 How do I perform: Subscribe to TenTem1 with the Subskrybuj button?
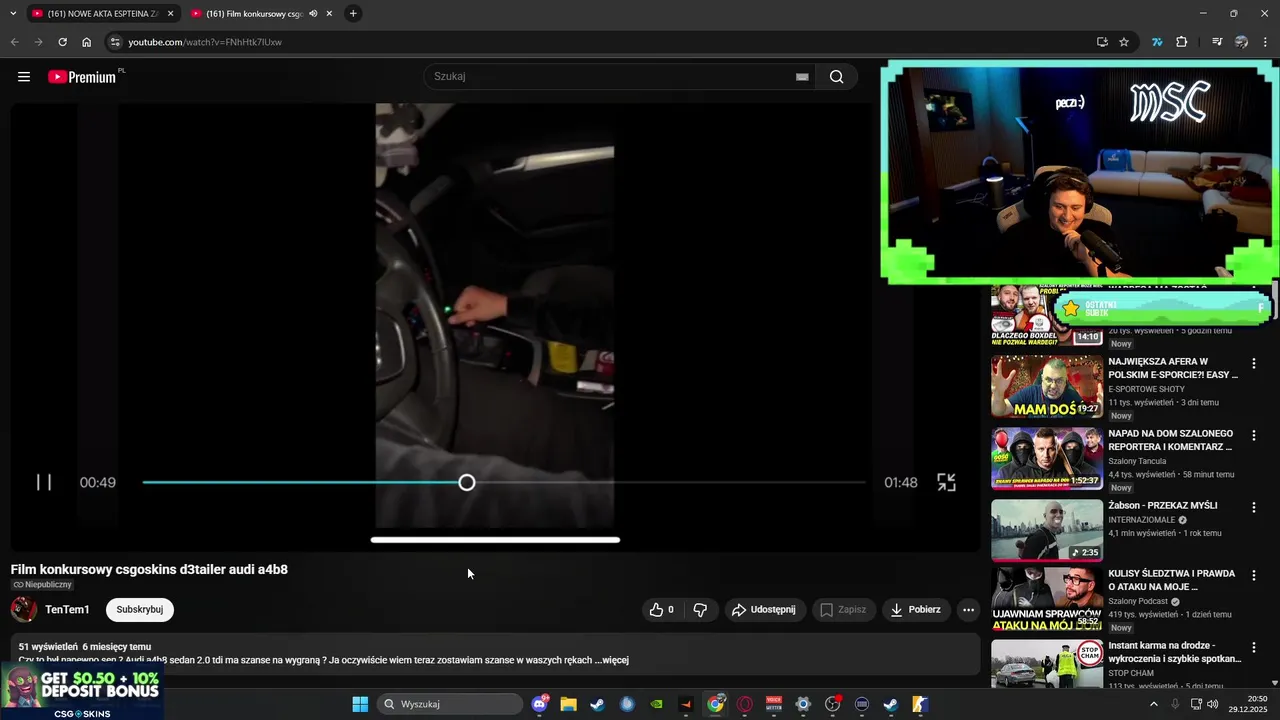point(140,609)
